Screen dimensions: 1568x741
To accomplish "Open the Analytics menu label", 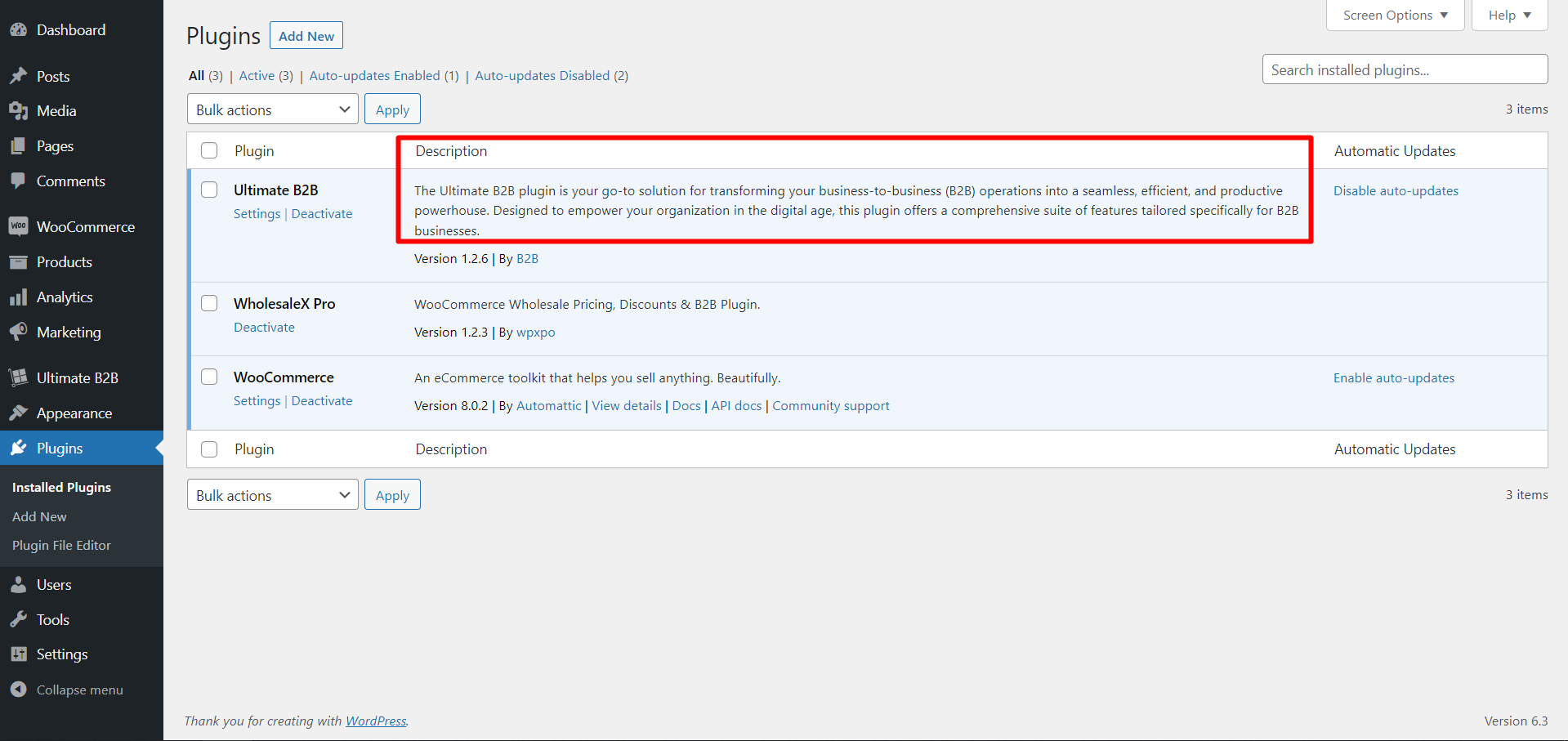I will point(65,297).
